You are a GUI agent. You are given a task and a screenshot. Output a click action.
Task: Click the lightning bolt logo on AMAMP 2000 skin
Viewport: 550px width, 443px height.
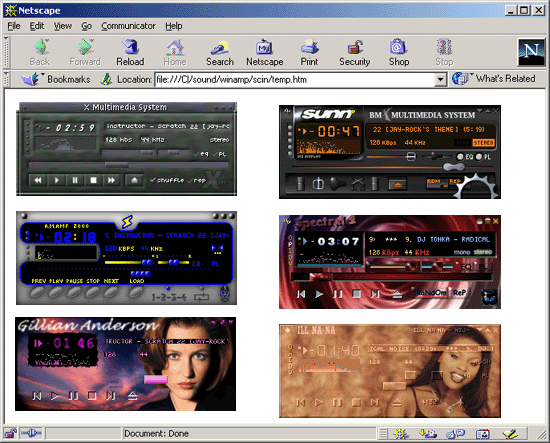pos(127,222)
